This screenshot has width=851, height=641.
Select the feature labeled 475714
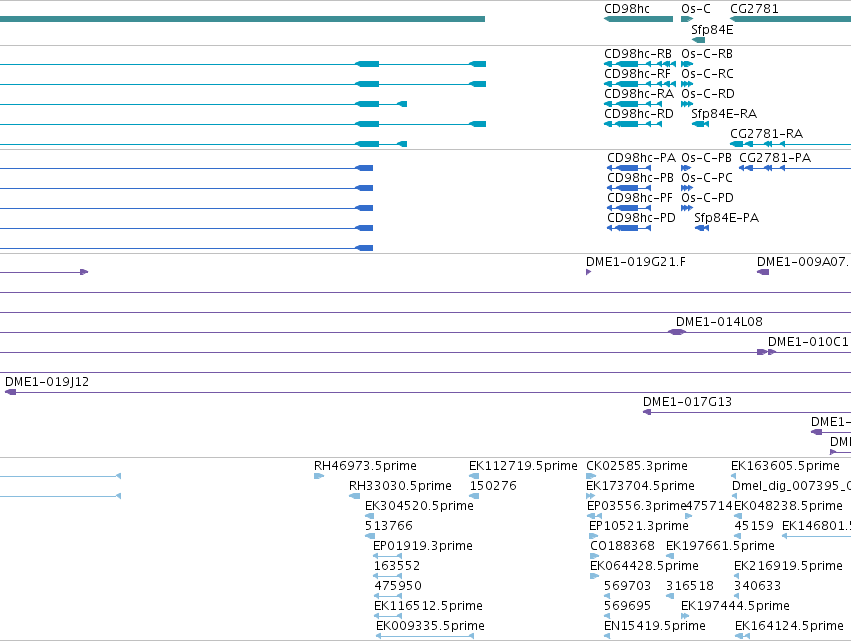pos(709,506)
